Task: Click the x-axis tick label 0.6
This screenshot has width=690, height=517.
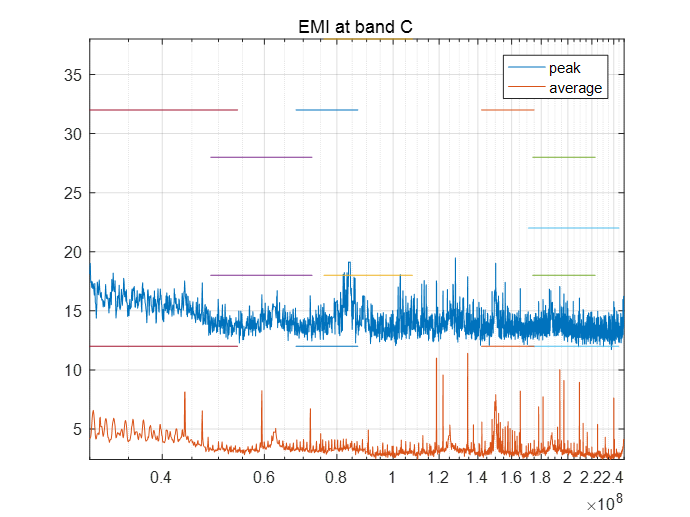Action: [x=264, y=477]
